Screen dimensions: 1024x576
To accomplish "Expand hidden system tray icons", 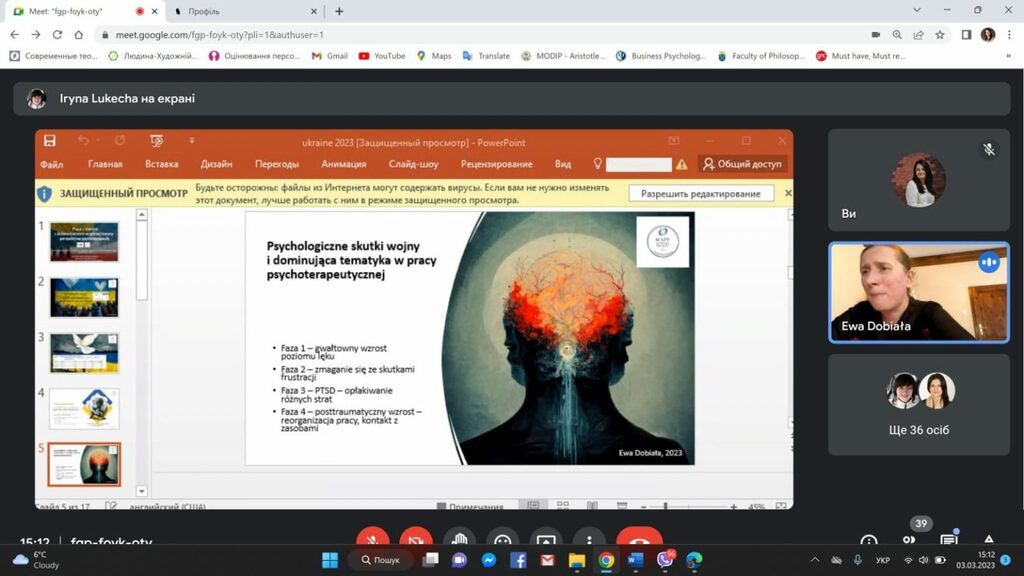I will [x=814, y=560].
